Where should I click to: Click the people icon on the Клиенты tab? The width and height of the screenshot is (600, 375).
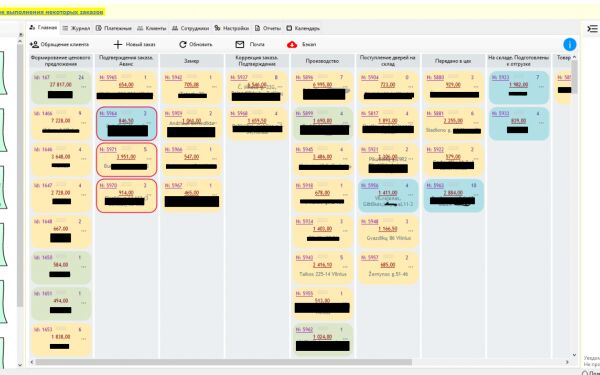[x=140, y=28]
